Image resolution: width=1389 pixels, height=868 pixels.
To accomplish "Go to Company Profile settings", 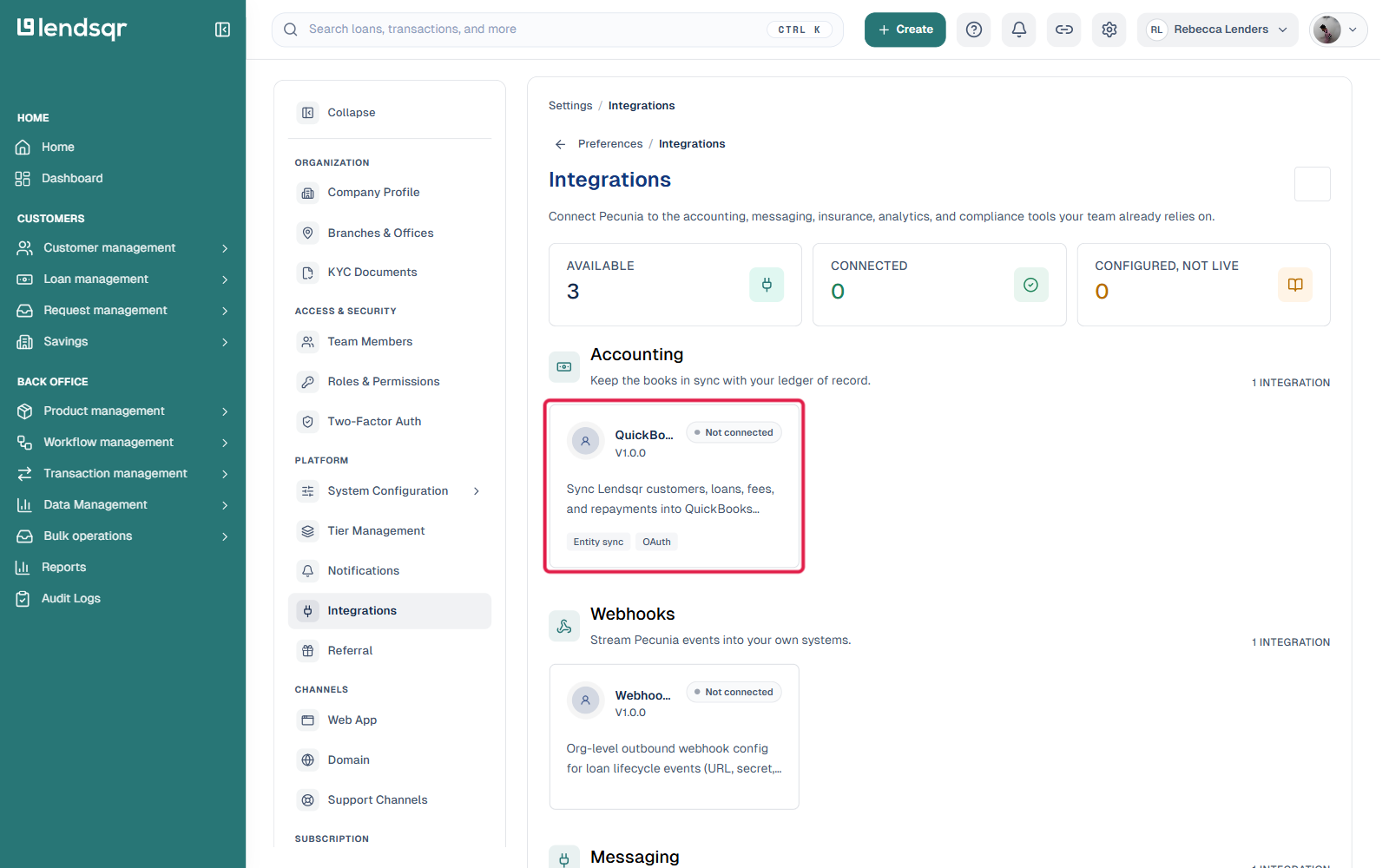I will 390,193.
